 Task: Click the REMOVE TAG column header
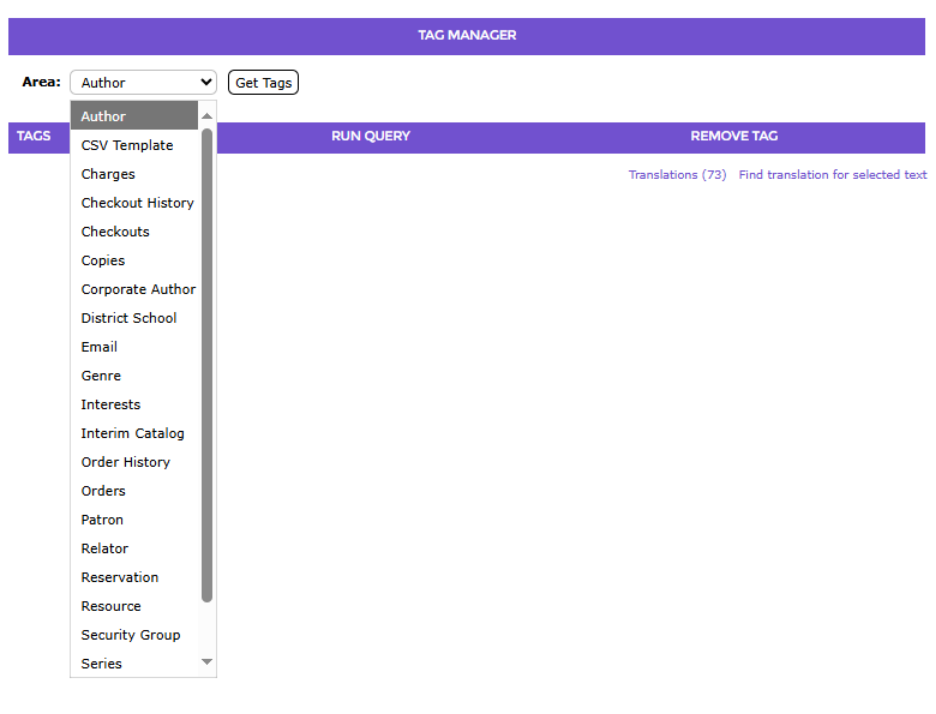point(734,136)
